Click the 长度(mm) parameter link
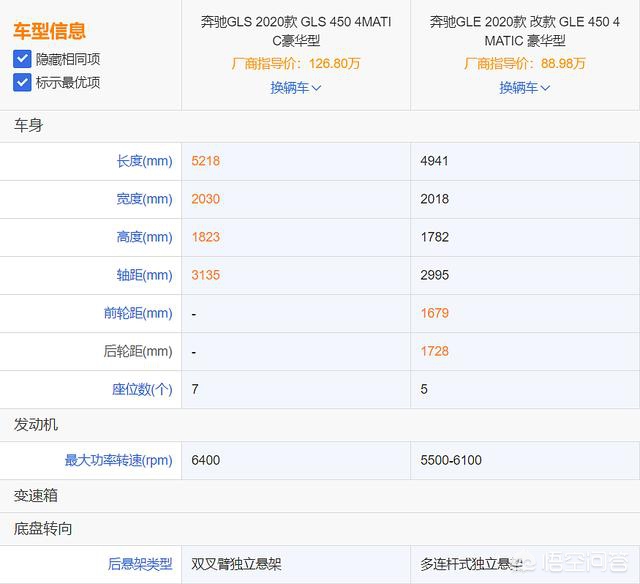The image size is (640, 584). tap(144, 161)
